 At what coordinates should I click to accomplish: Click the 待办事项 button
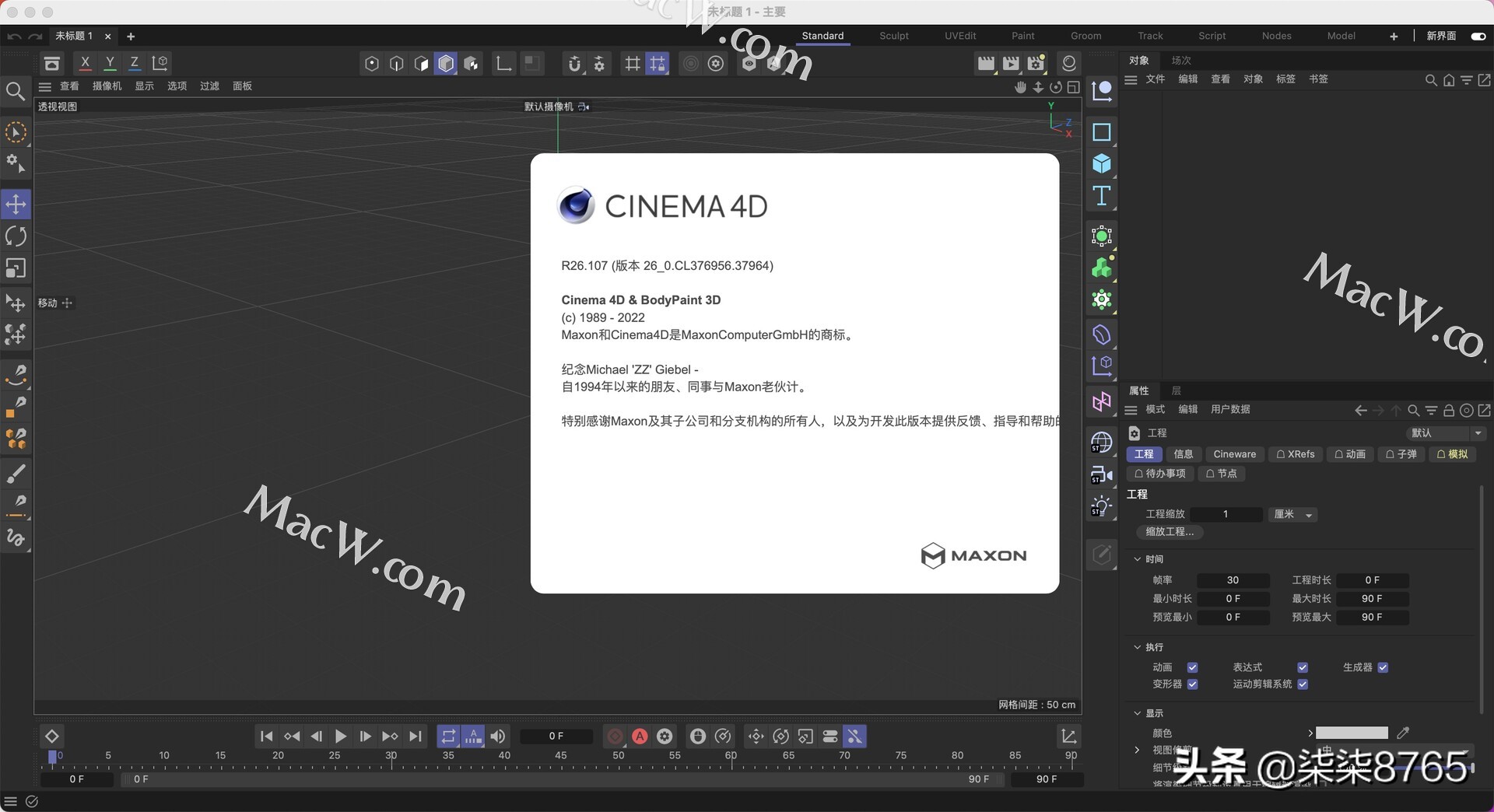tap(1159, 474)
